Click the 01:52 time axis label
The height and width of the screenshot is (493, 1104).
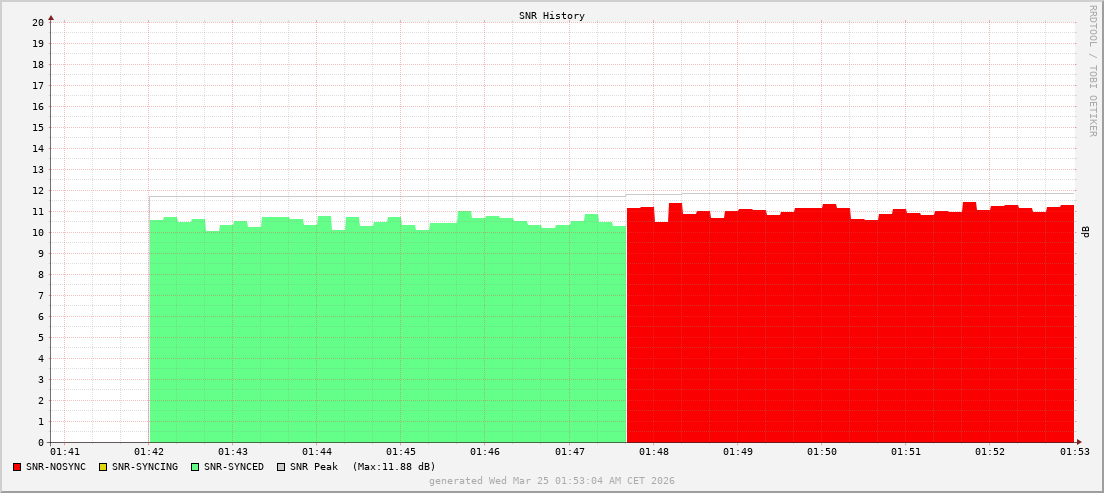(x=989, y=452)
